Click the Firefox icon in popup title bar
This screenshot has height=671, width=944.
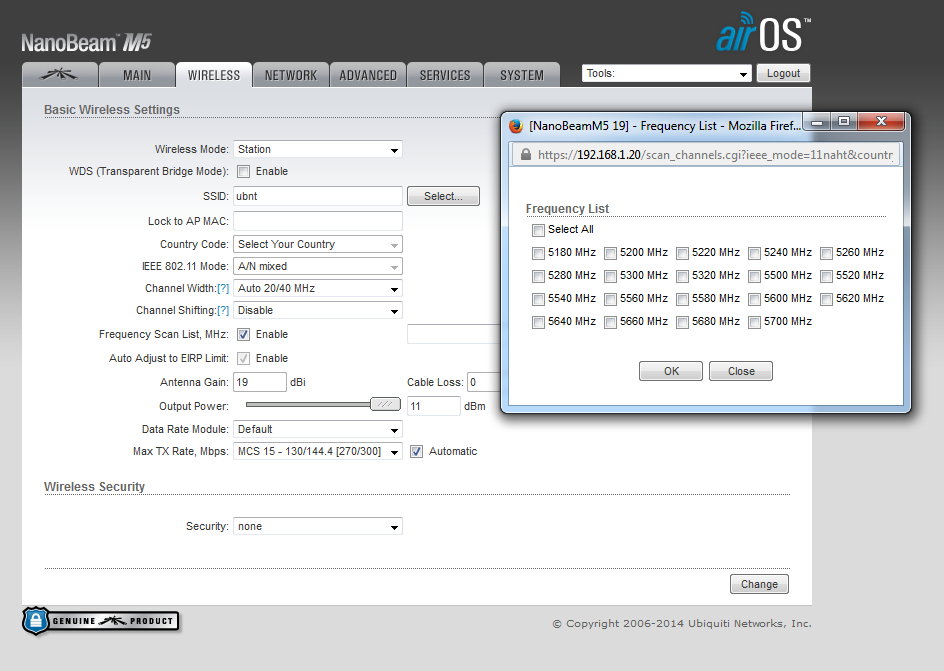click(x=516, y=126)
